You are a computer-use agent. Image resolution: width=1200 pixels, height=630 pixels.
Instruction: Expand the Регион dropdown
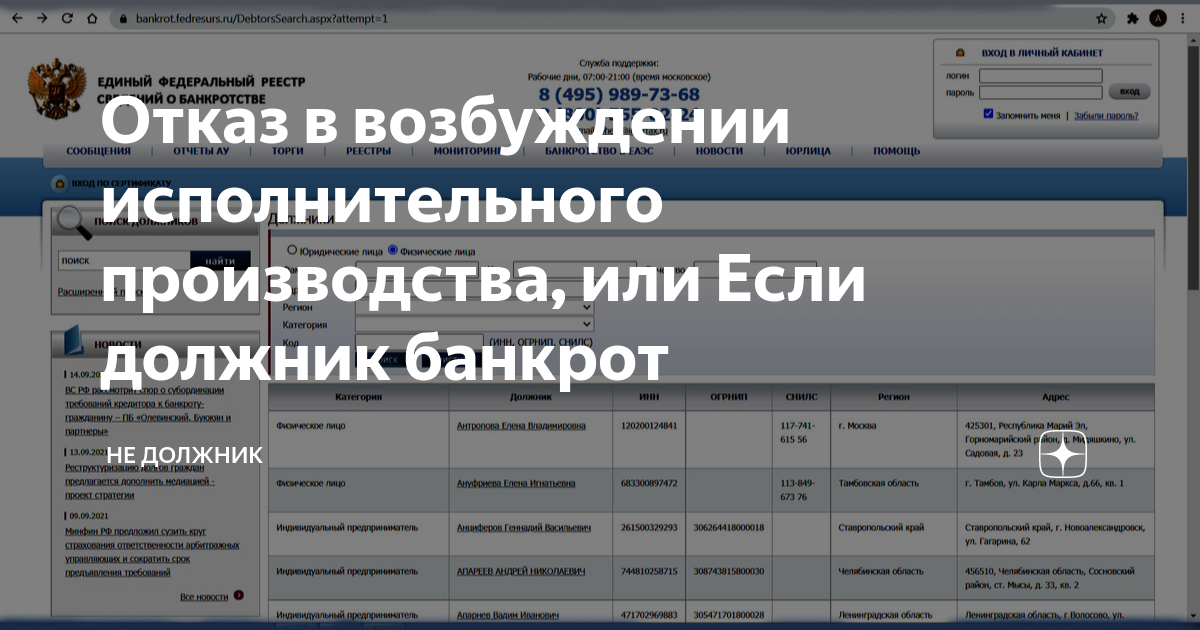(474, 308)
